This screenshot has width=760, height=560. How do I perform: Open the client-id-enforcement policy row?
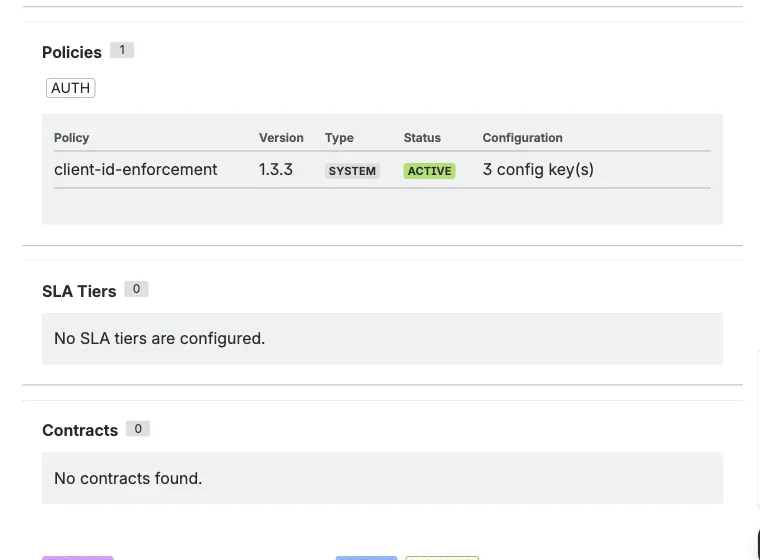(x=136, y=170)
